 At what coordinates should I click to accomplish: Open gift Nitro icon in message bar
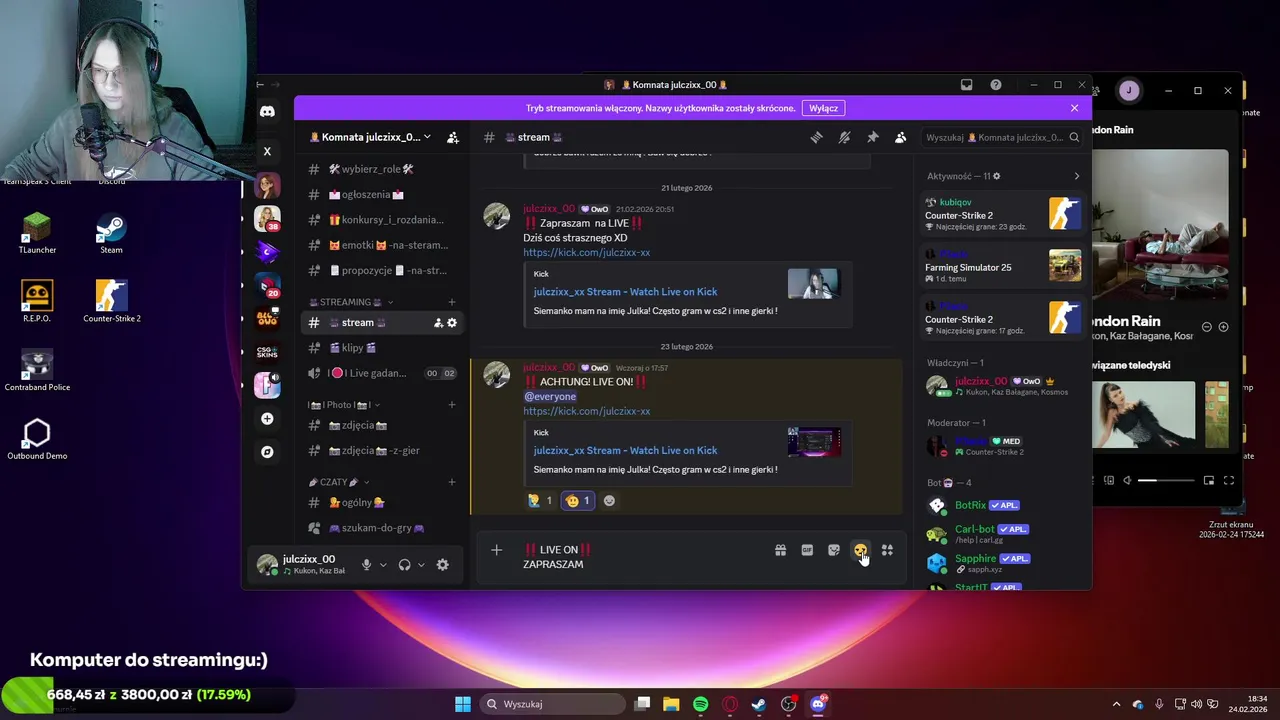click(780, 550)
